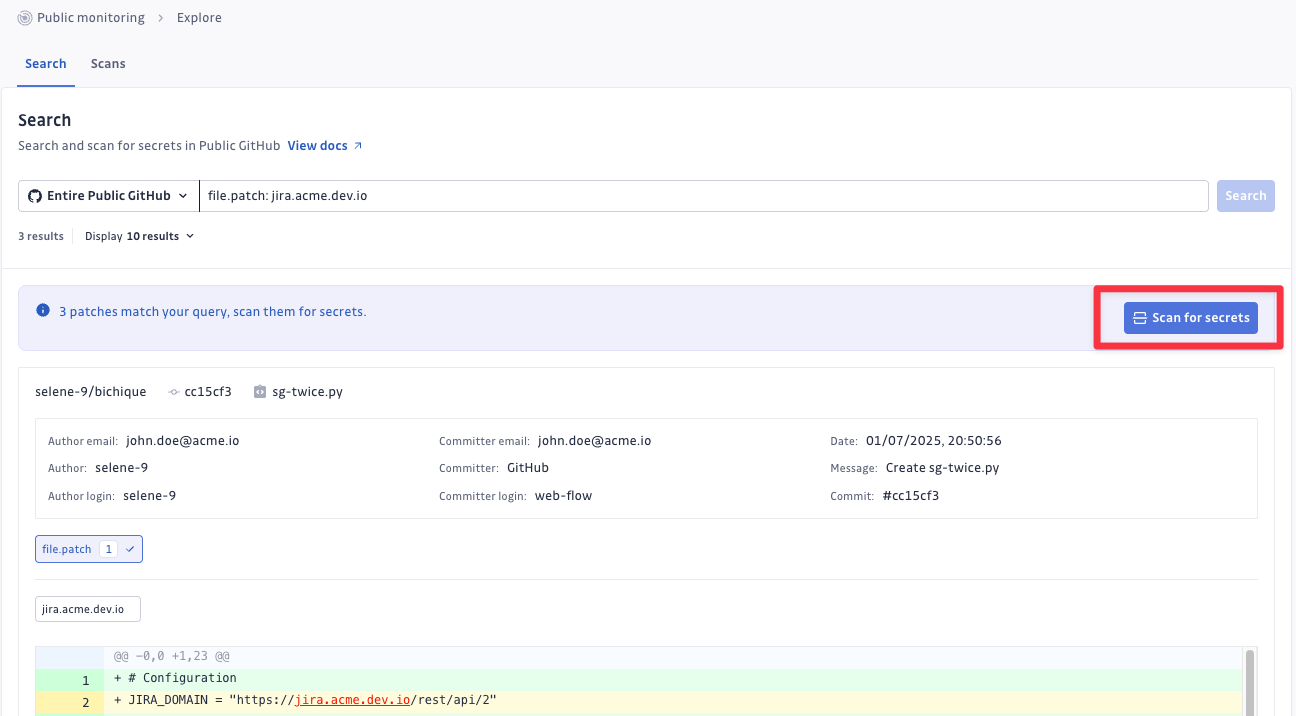
Task: Click the commit icon next to cc15cf3
Action: tap(174, 392)
